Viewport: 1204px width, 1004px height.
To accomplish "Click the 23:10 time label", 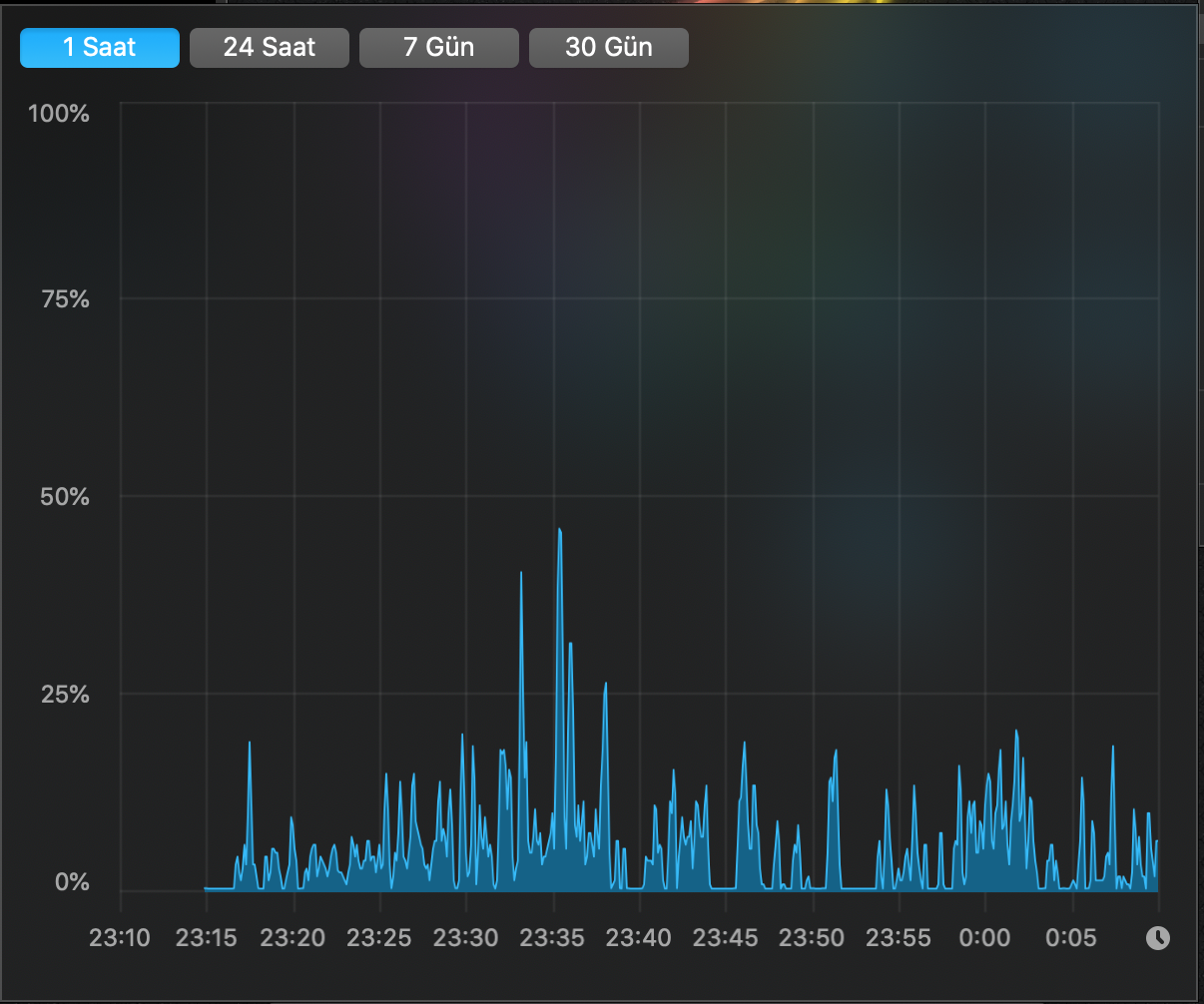I will [x=120, y=938].
